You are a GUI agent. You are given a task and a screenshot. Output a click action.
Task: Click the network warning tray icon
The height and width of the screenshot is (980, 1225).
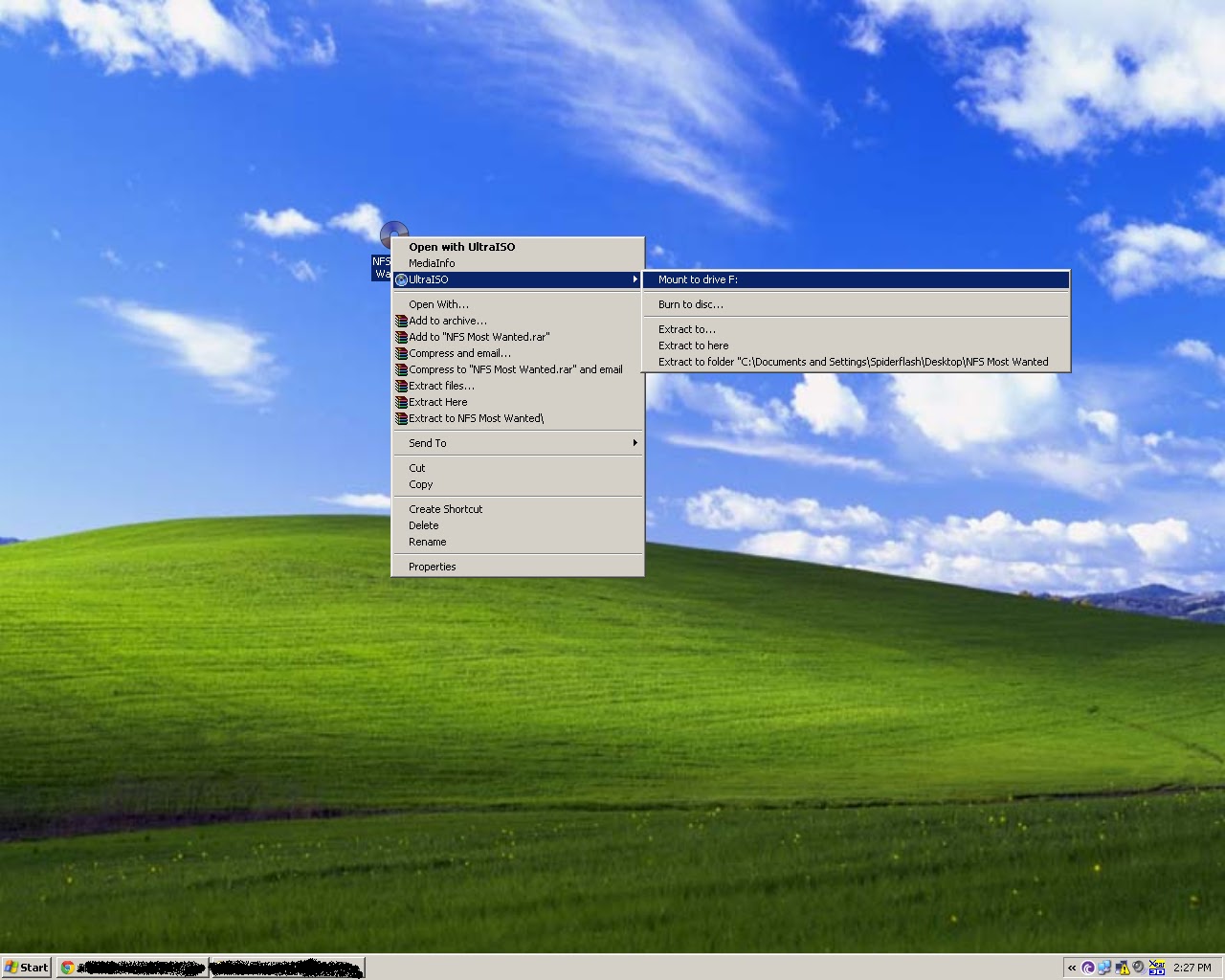[1122, 968]
